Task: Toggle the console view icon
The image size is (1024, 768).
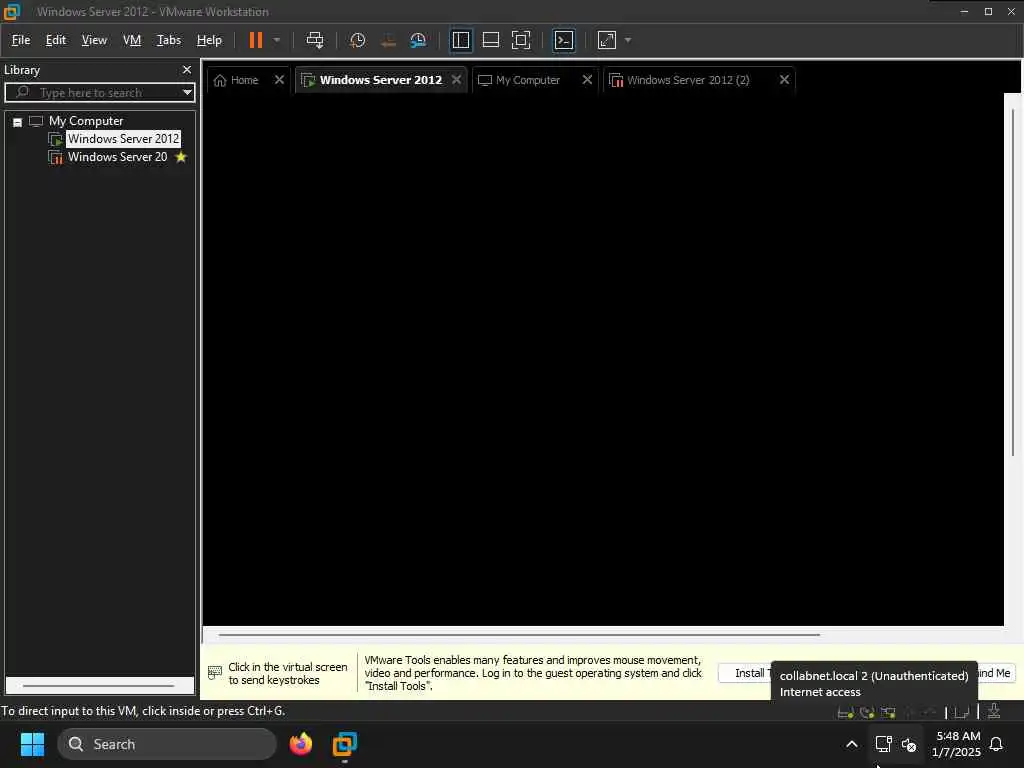Action: tap(564, 40)
